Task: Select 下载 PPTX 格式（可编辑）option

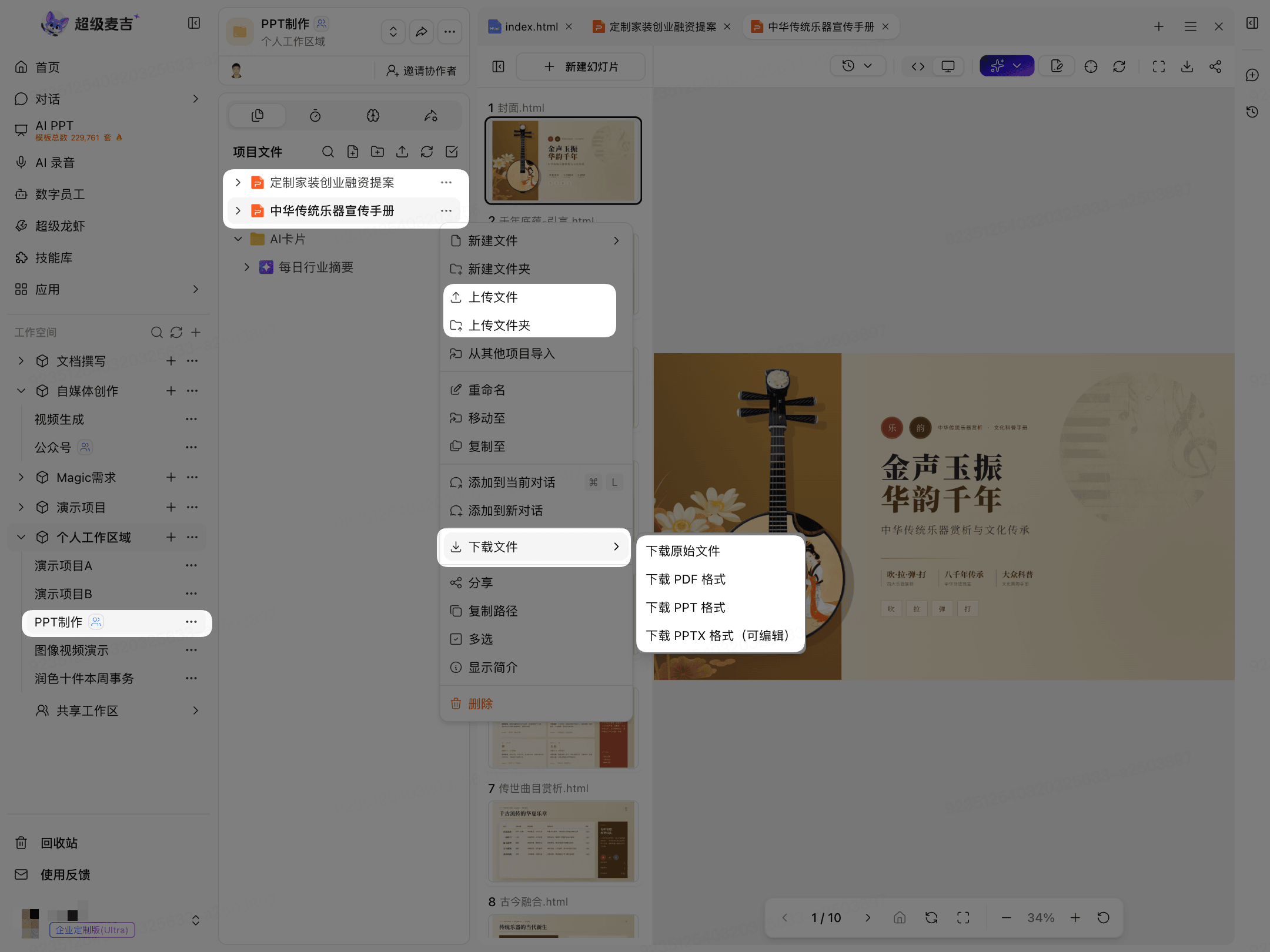Action: [x=720, y=636]
